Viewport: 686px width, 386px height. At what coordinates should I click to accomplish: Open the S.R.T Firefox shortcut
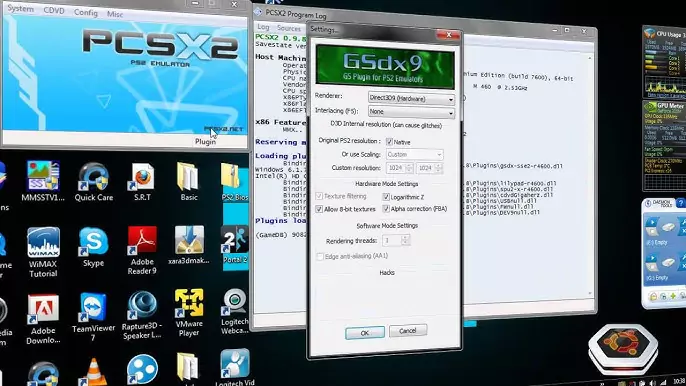pyautogui.click(x=142, y=182)
